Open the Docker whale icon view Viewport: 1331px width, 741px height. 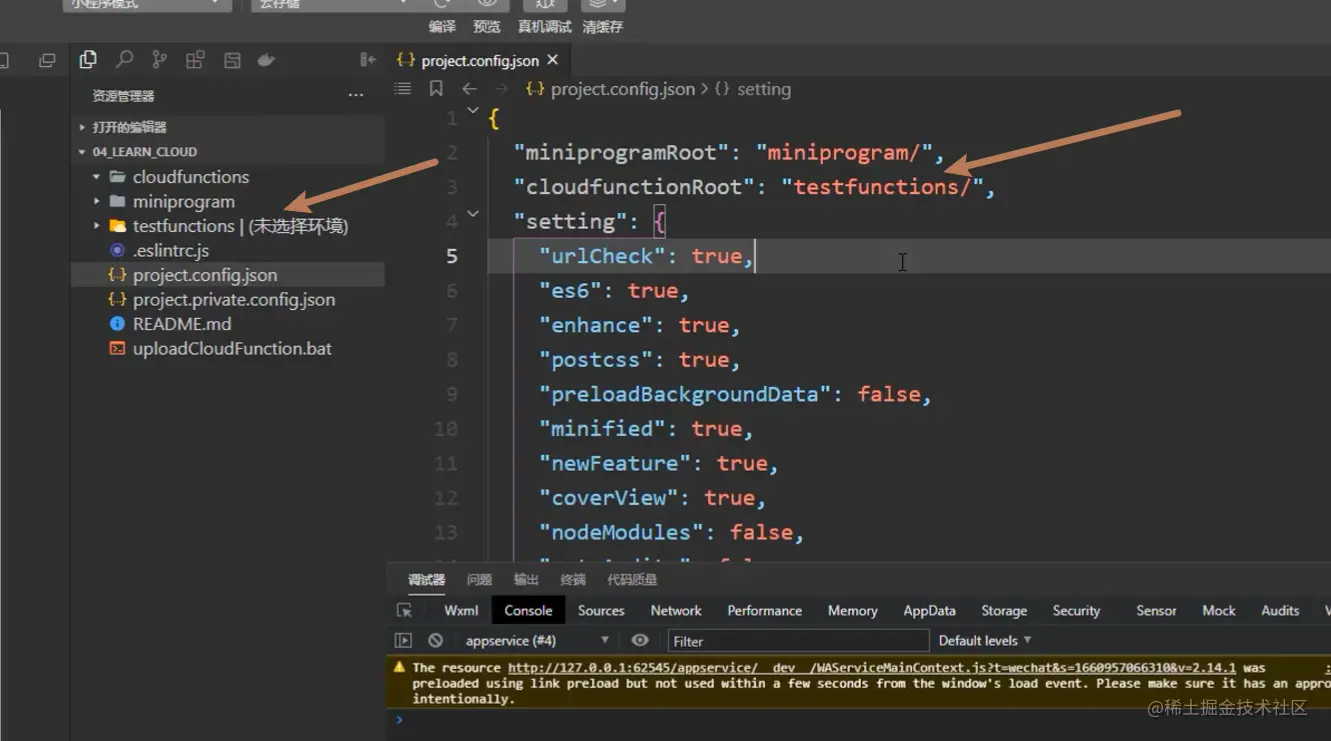coord(266,60)
